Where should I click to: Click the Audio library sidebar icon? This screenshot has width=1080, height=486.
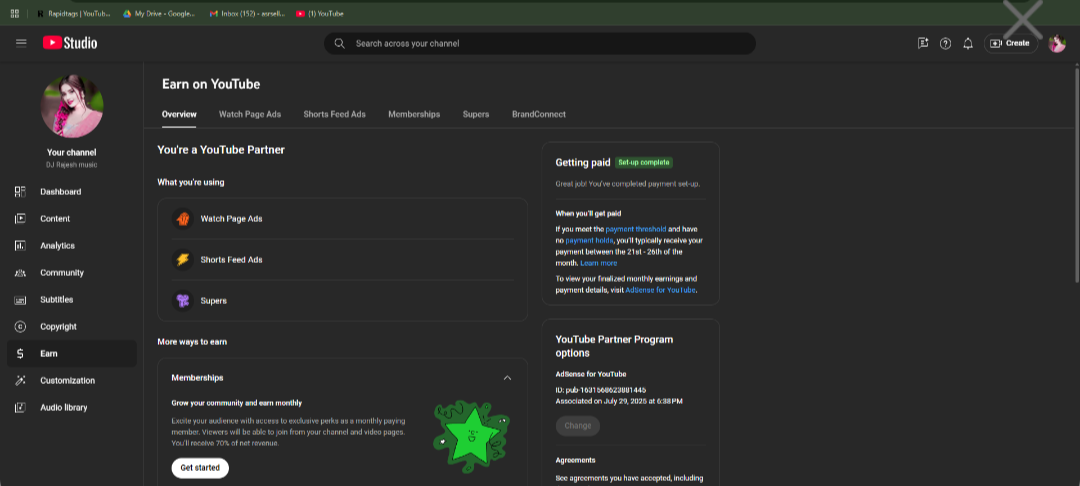point(20,407)
